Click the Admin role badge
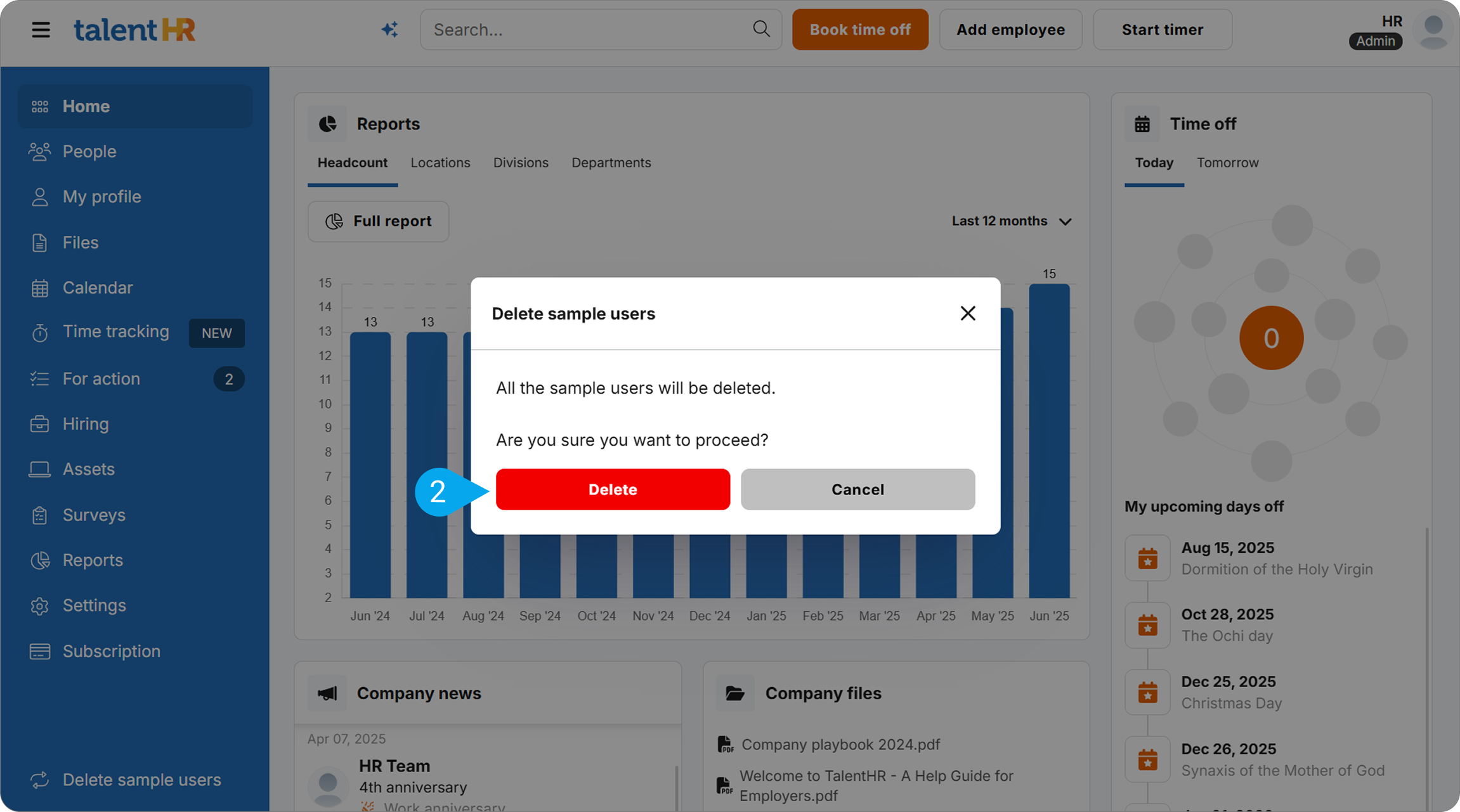1460x812 pixels. click(x=1375, y=41)
